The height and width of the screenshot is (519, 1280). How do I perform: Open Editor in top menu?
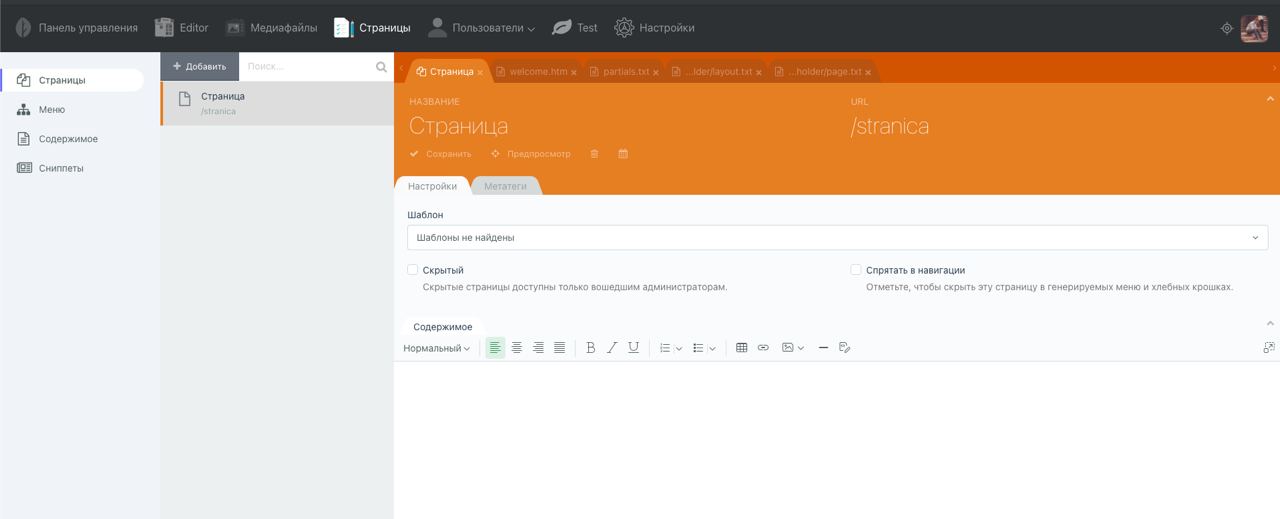tap(182, 28)
